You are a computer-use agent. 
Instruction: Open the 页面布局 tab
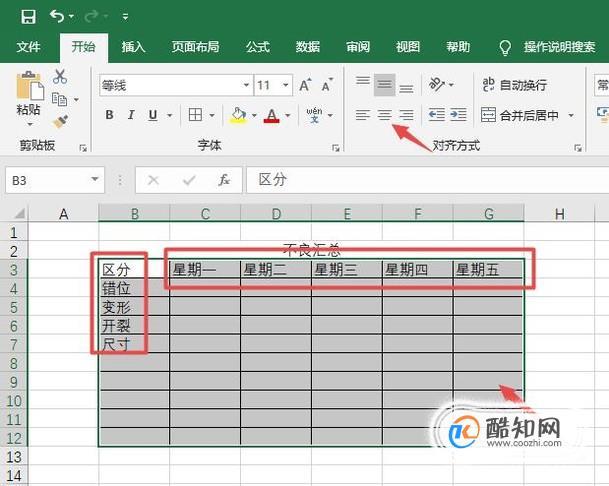tap(195, 47)
